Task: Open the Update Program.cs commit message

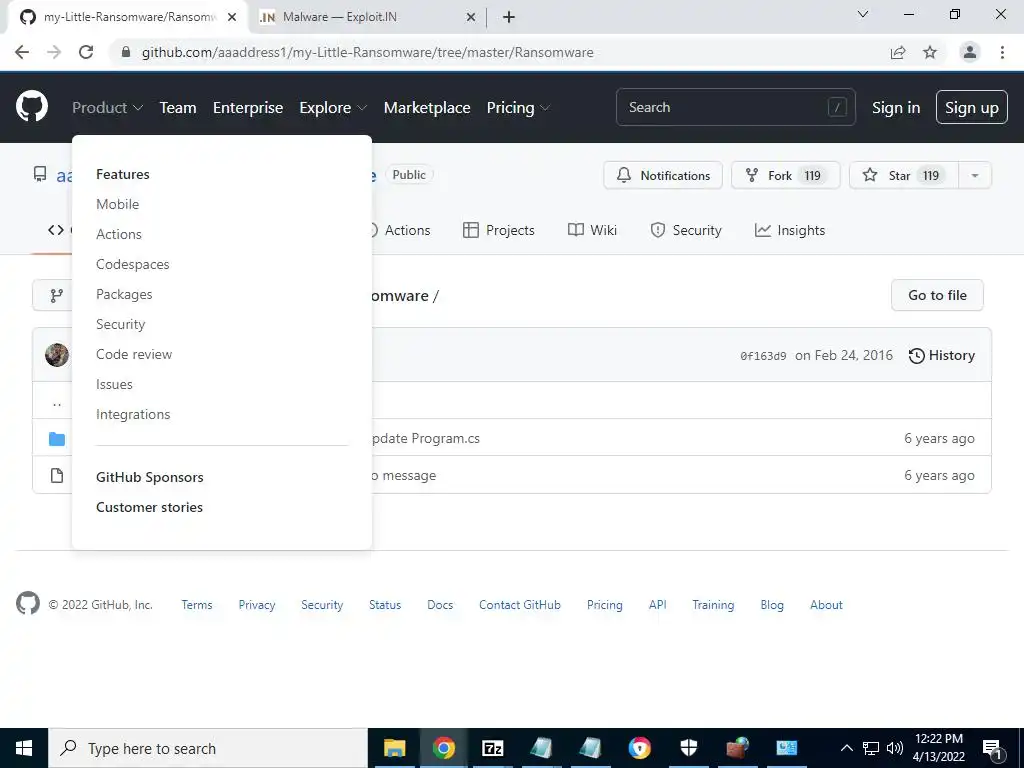Action: 426,438
